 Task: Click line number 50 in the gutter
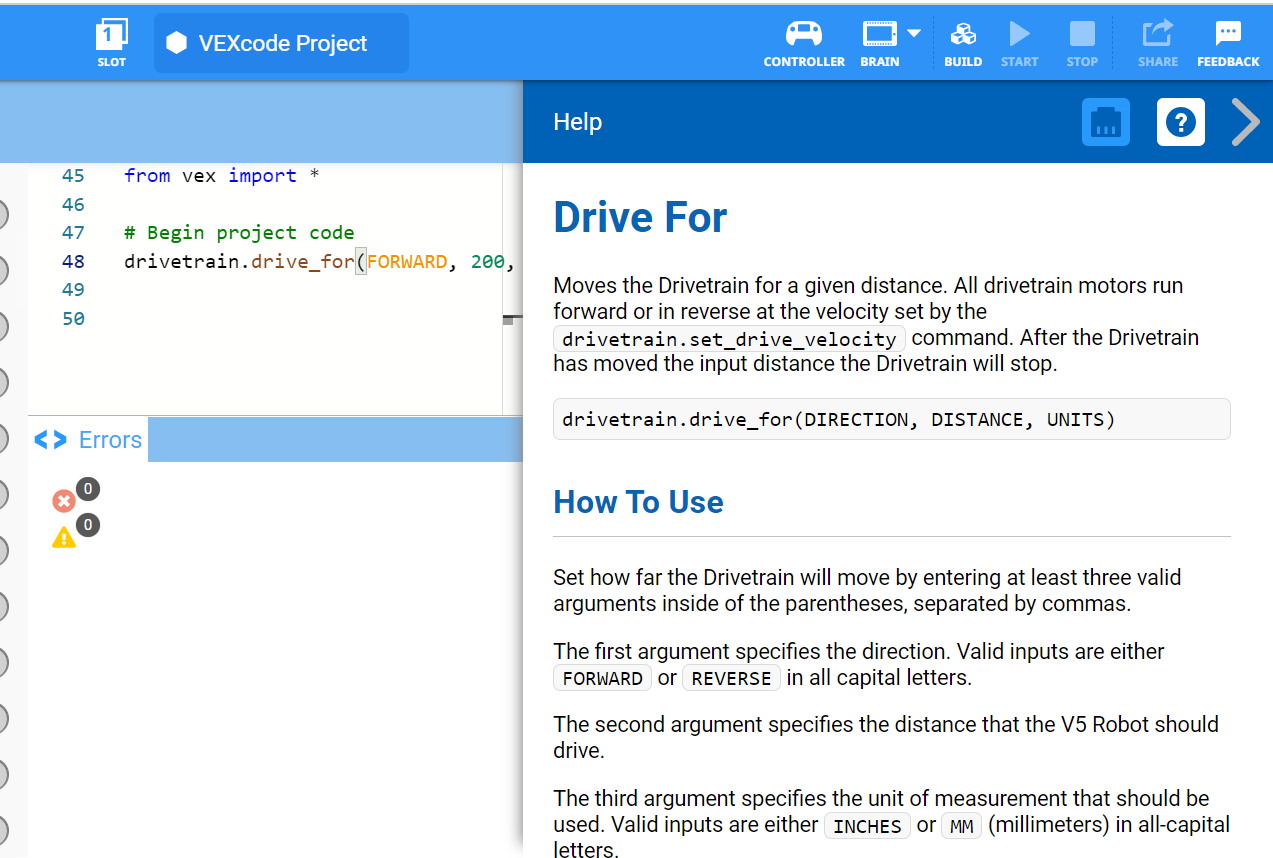click(x=73, y=319)
